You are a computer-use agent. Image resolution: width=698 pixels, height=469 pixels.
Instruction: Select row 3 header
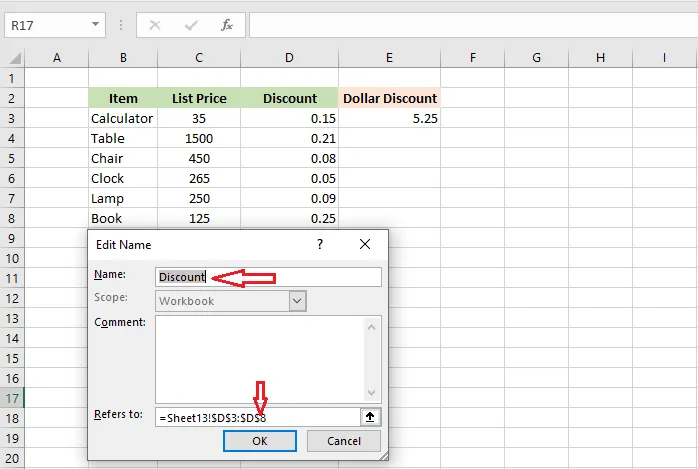point(12,118)
